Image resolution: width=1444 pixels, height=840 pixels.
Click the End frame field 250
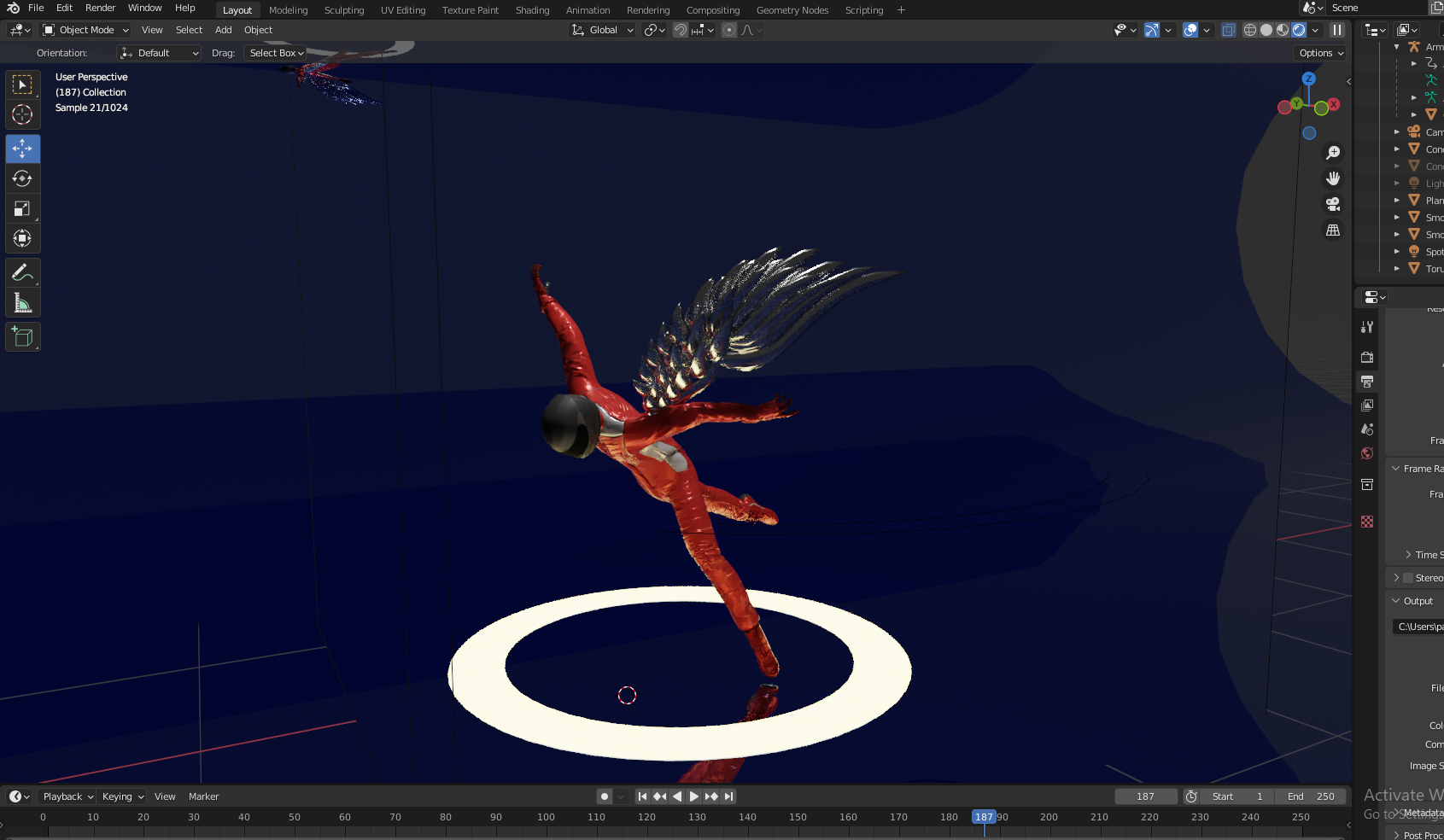[x=1311, y=796]
